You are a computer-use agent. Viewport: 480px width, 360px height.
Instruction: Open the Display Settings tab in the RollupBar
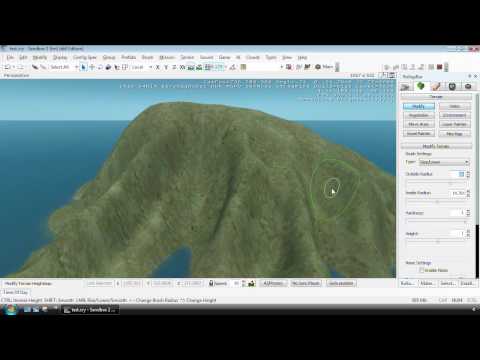tap(452, 87)
